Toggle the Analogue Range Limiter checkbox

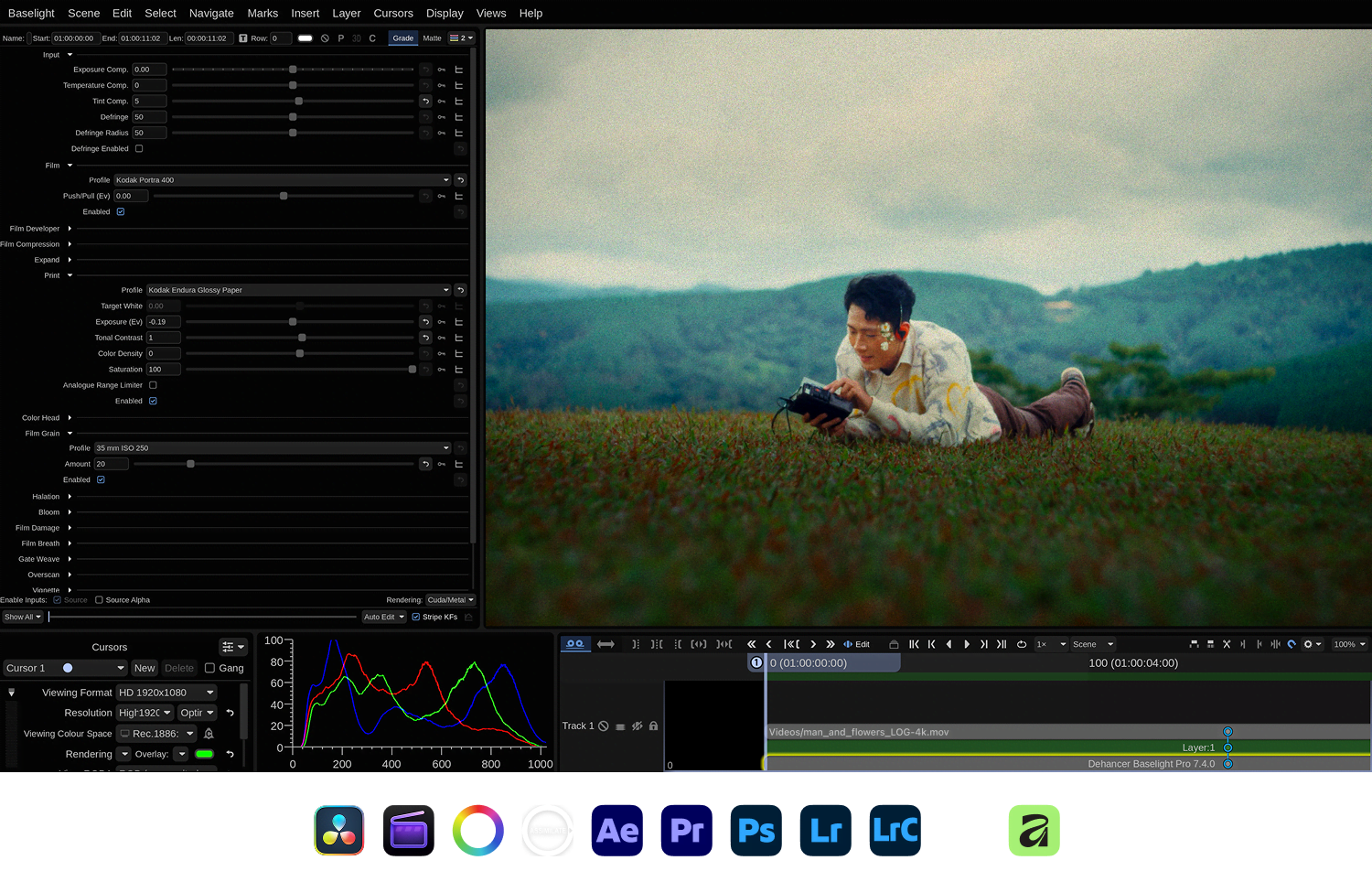pyautogui.click(x=153, y=385)
